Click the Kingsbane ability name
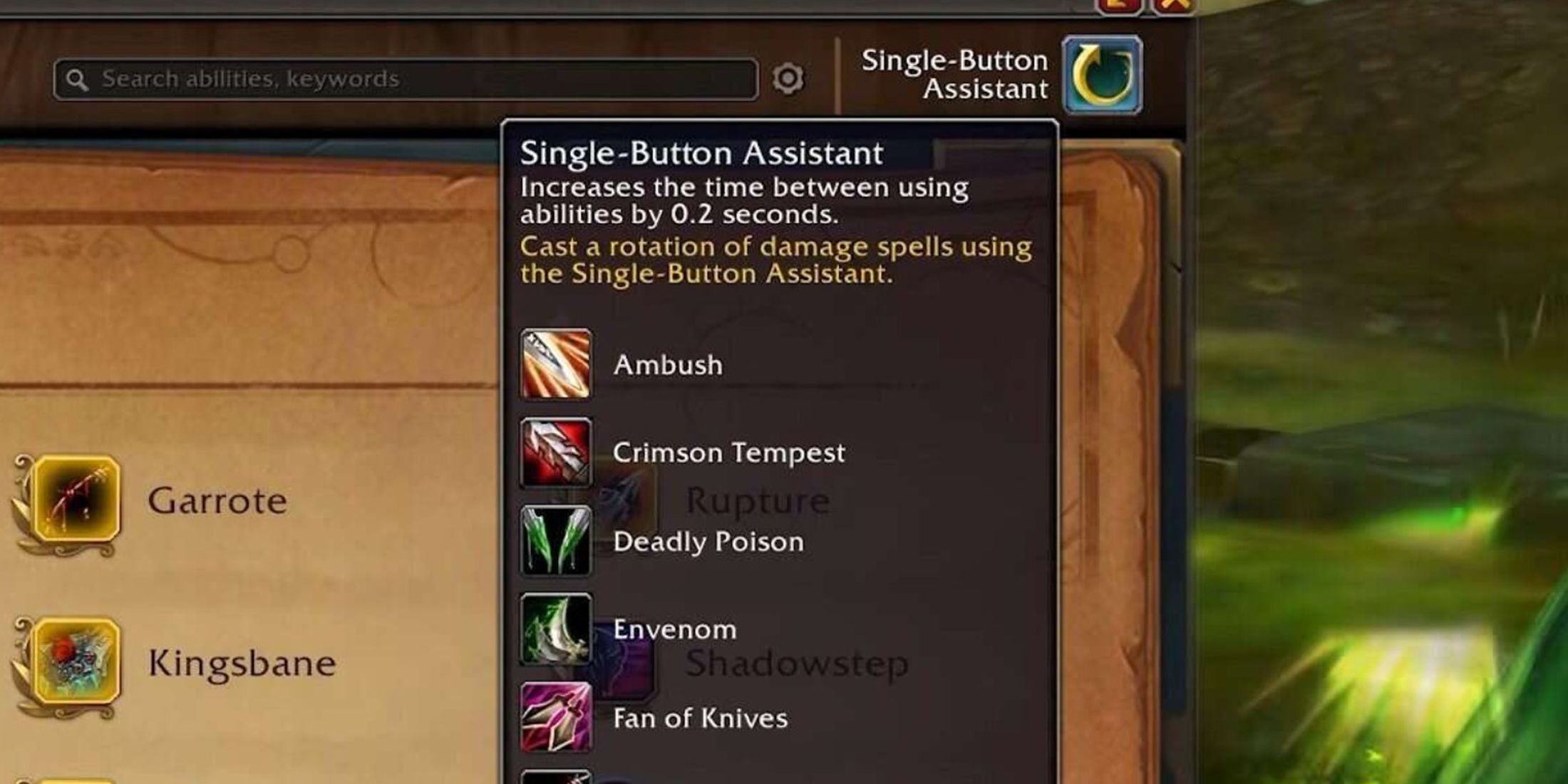The image size is (1568, 784). pos(242,663)
